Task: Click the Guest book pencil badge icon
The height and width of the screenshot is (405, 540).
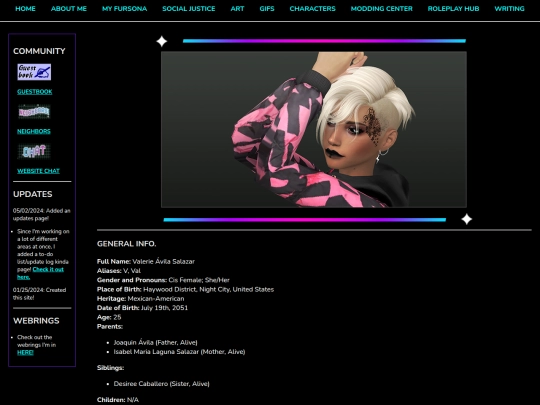Action: [x=34, y=72]
